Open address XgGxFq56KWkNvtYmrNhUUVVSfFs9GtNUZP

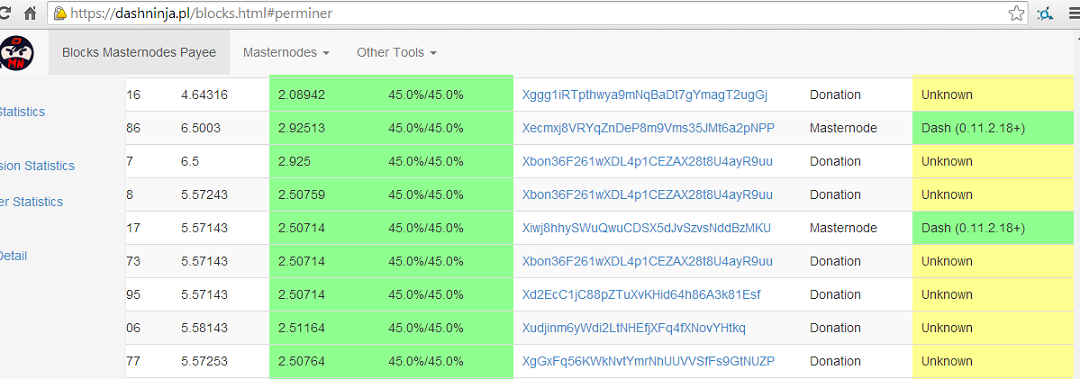[x=648, y=361]
